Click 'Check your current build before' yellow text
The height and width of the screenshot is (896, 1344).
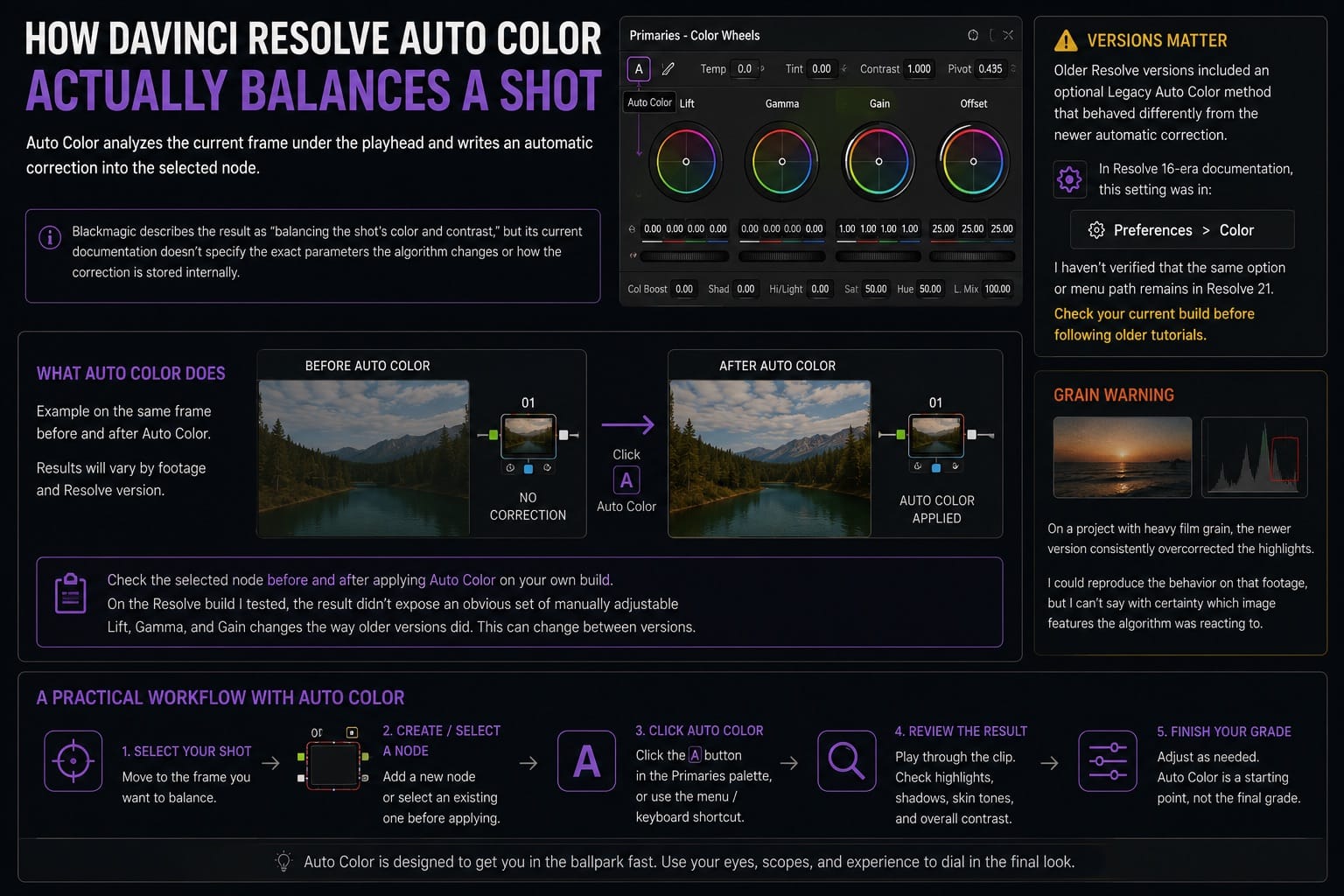point(1154,313)
